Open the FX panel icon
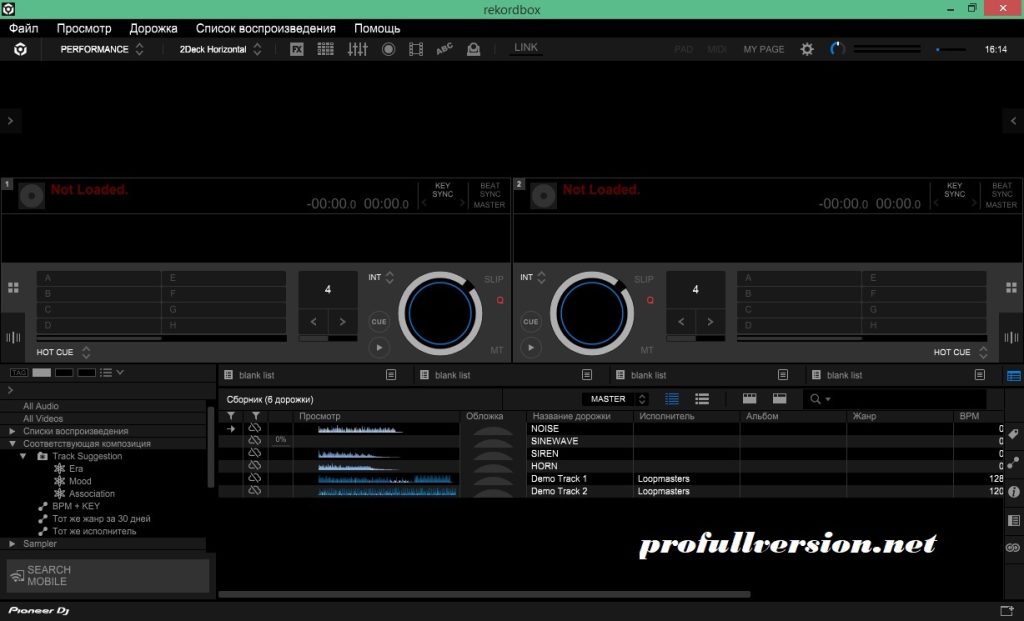 click(296, 48)
